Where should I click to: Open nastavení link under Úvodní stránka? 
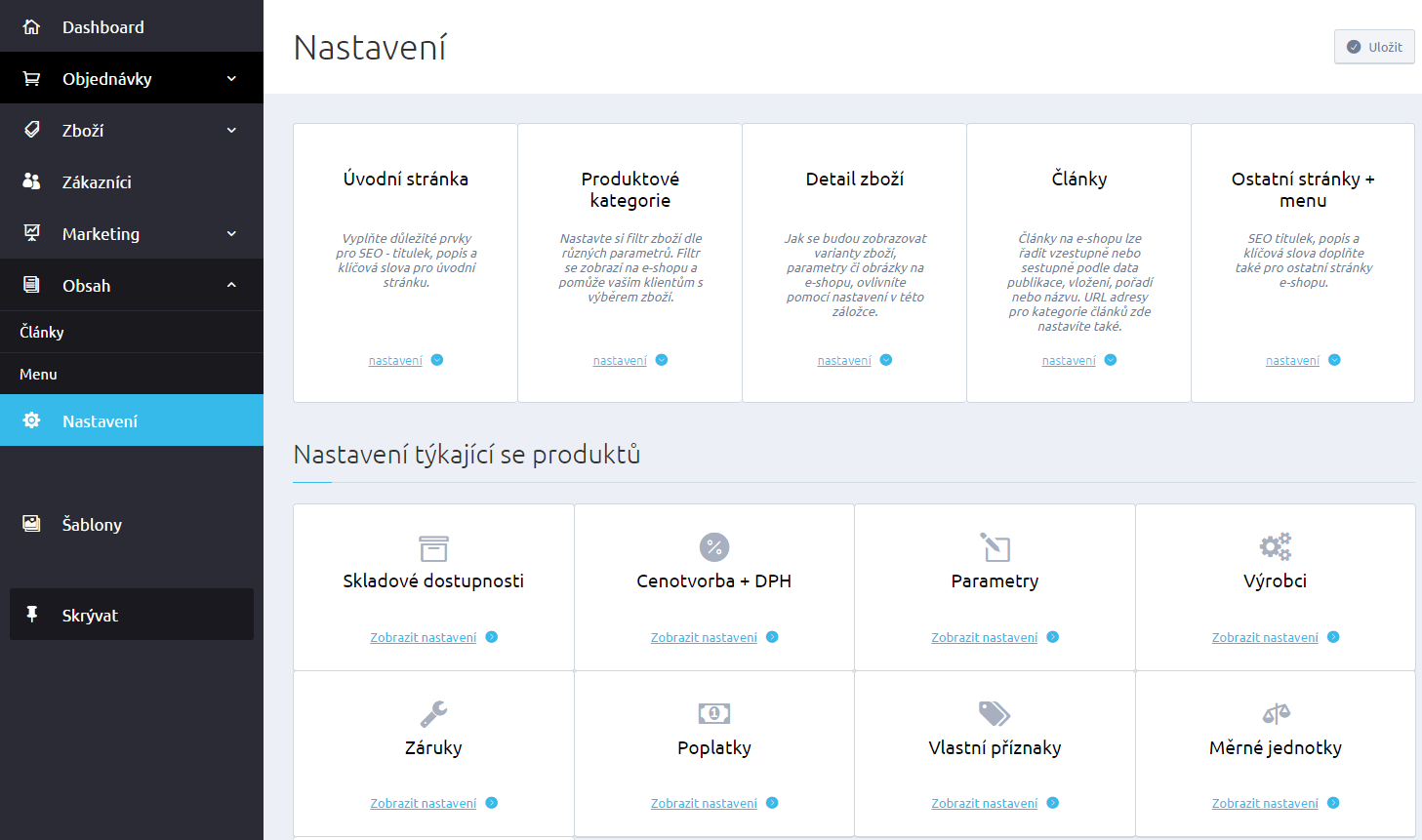(395, 361)
